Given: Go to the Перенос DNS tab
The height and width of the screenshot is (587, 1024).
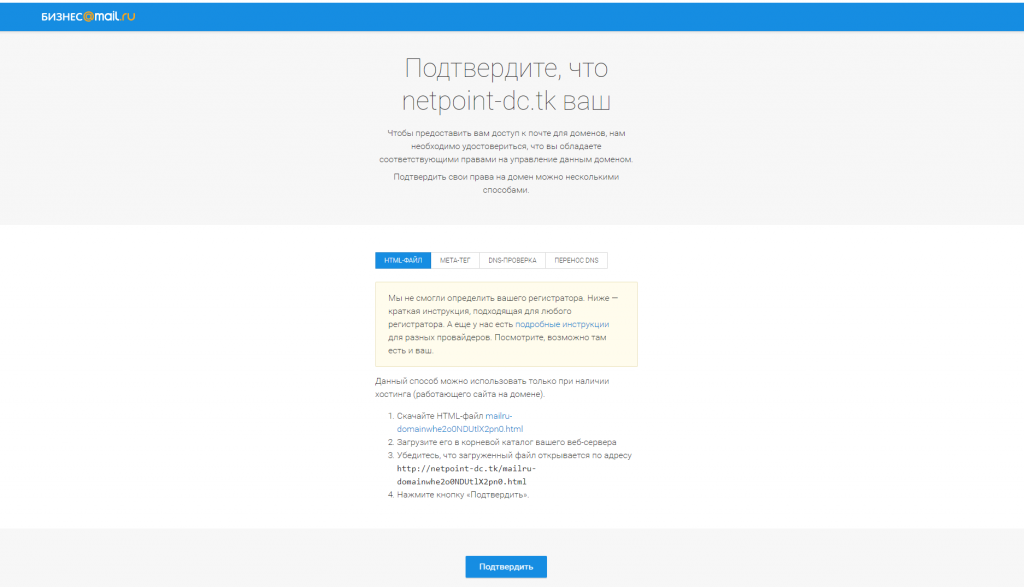Looking at the screenshot, I should [576, 260].
